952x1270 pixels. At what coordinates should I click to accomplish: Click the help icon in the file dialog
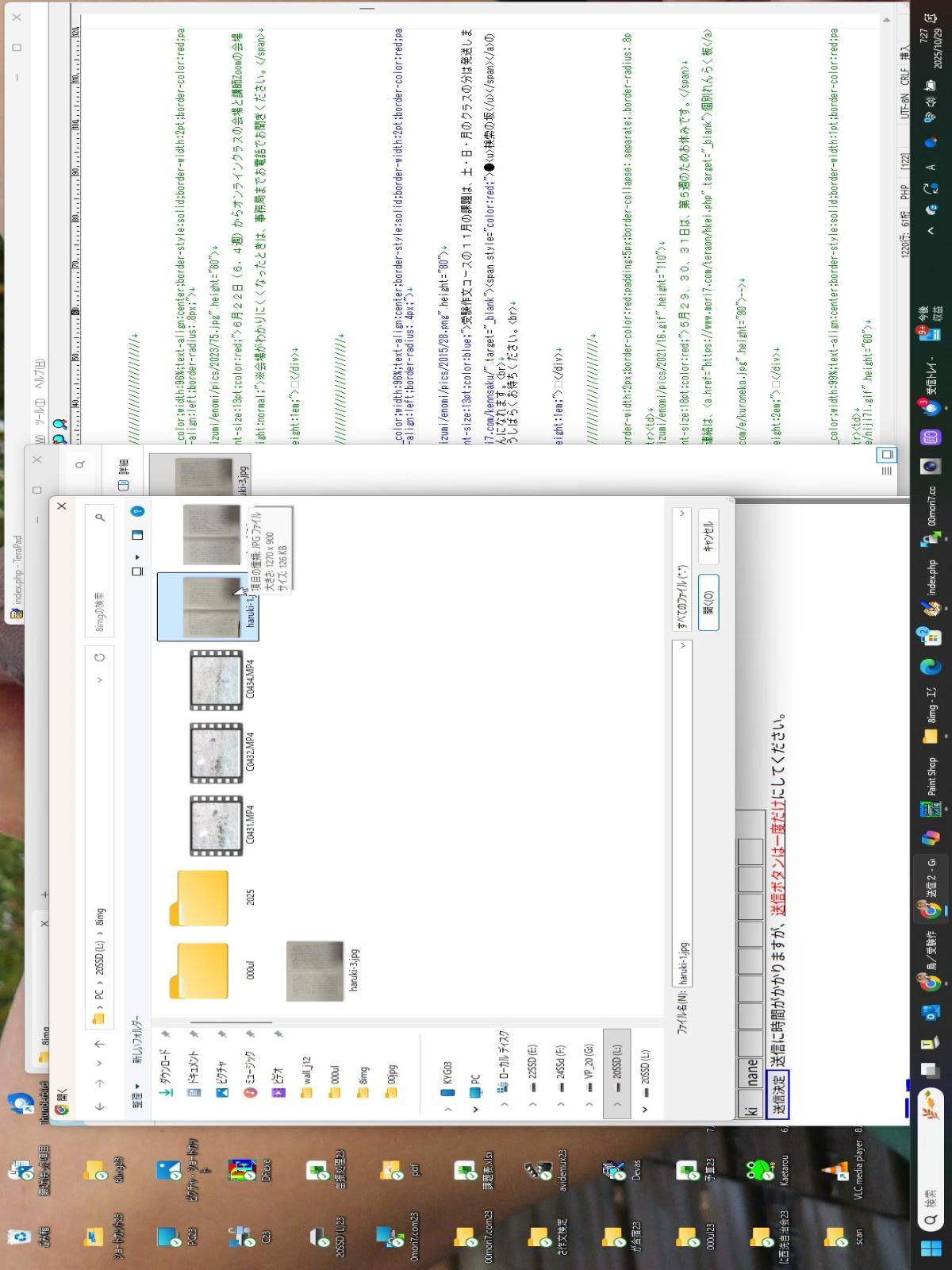click(x=136, y=511)
